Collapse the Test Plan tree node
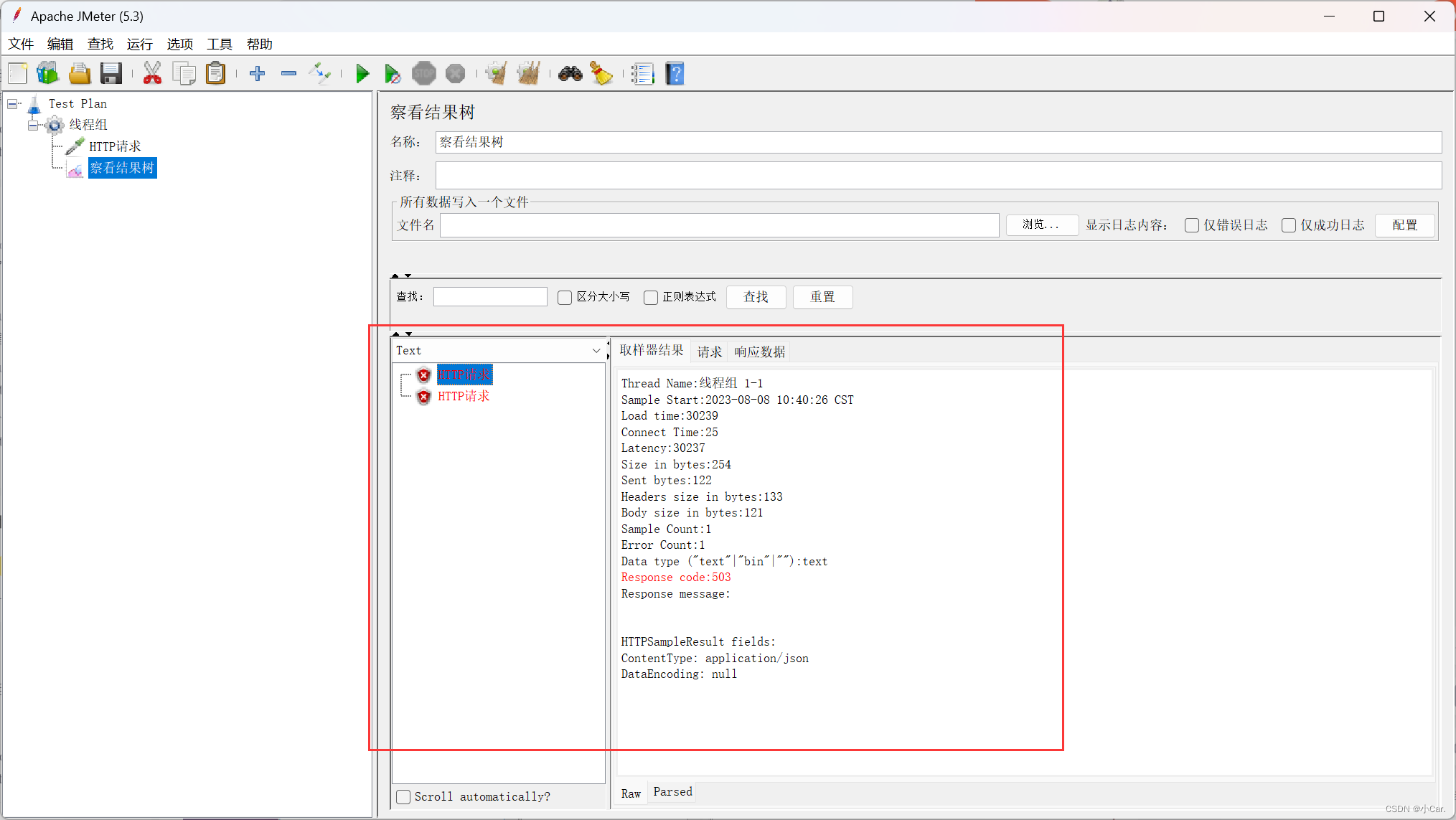 pyautogui.click(x=12, y=104)
